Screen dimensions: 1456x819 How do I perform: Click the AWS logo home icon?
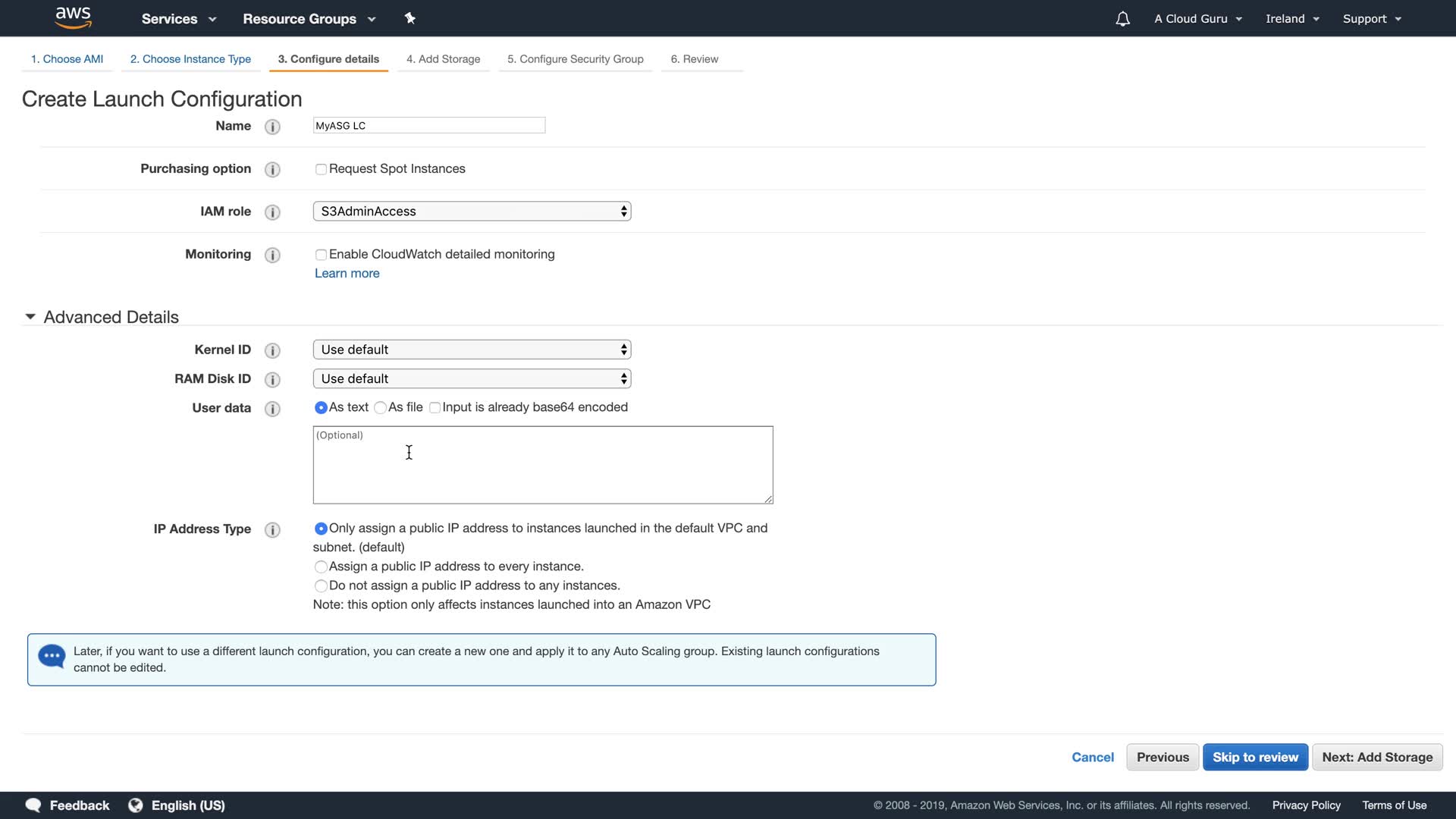[x=73, y=17]
